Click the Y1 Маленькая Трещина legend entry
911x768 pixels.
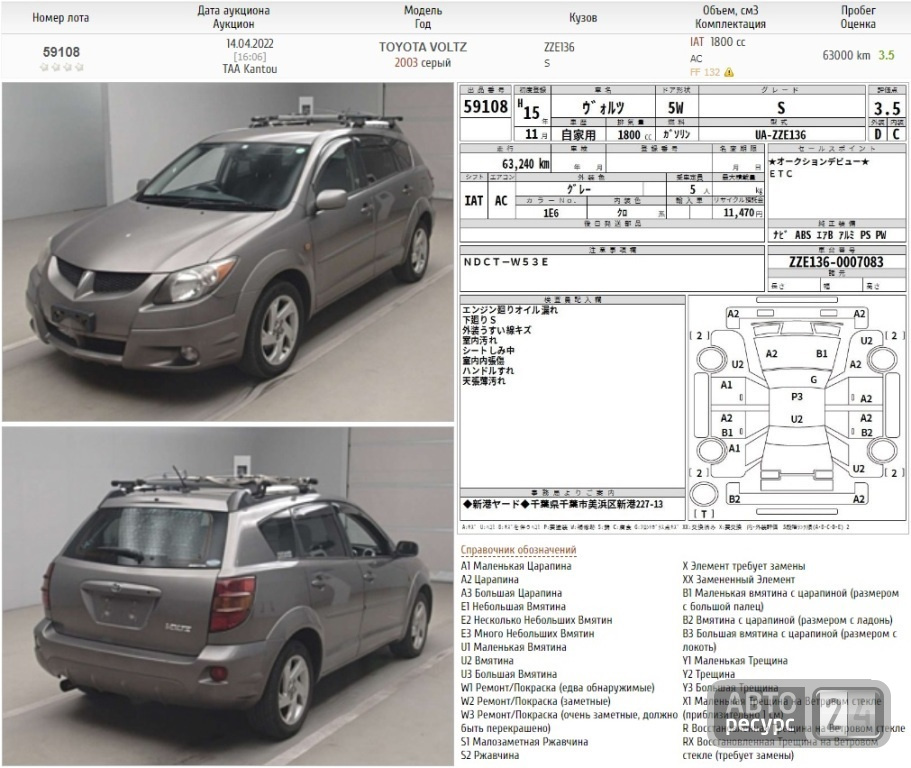coord(735,661)
